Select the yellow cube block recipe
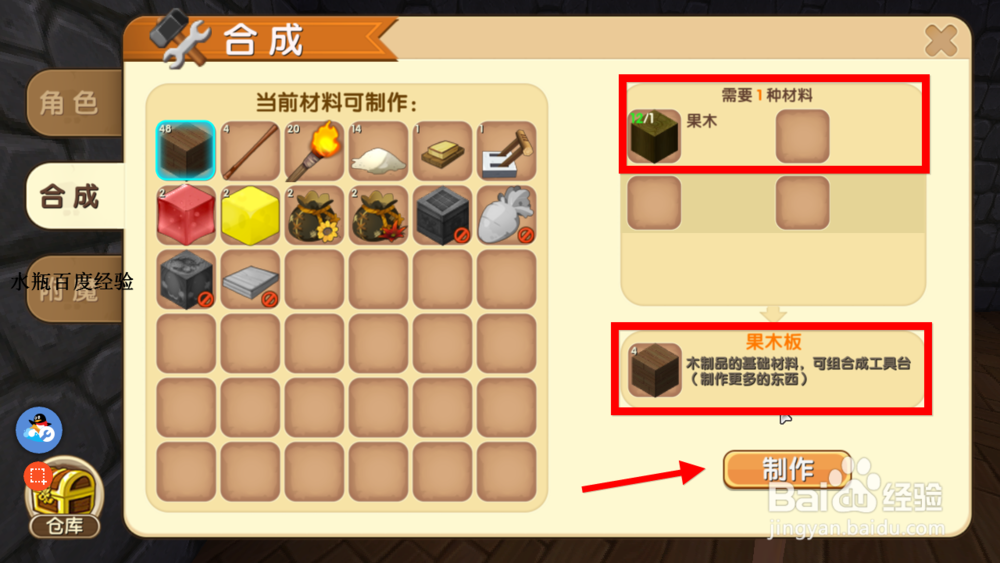The width and height of the screenshot is (1000, 563). [x=250, y=215]
